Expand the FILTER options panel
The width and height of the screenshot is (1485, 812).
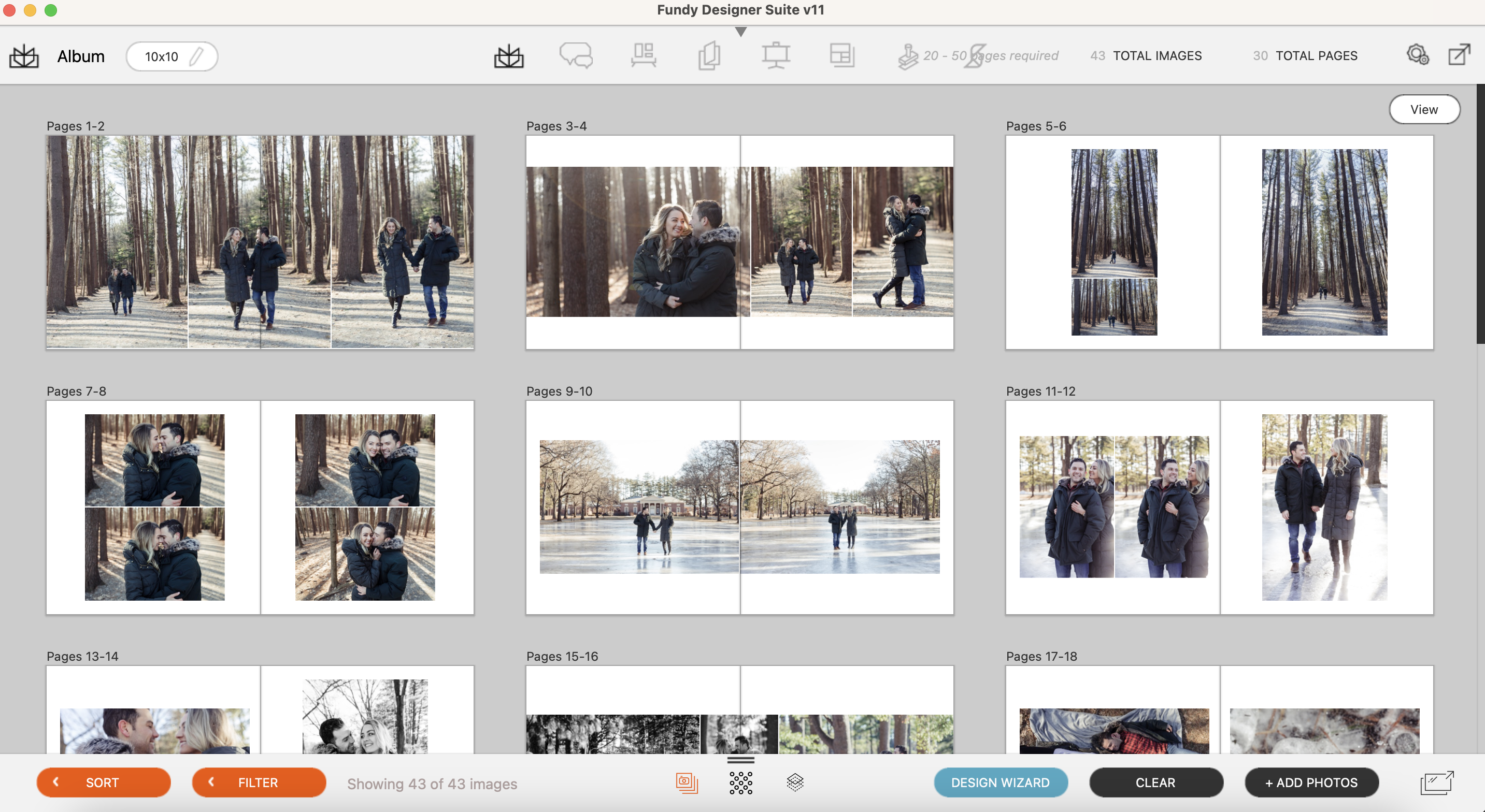258,782
